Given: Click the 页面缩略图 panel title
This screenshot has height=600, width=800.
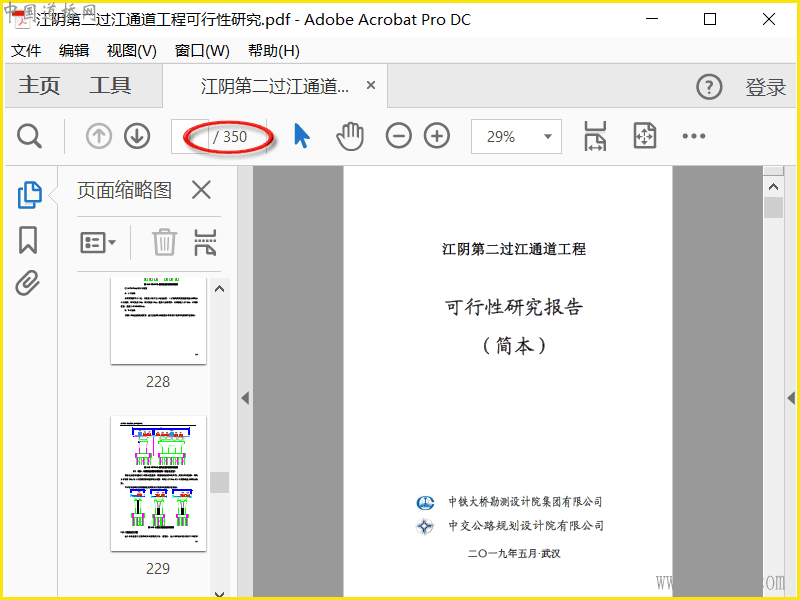Looking at the screenshot, I should [124, 190].
